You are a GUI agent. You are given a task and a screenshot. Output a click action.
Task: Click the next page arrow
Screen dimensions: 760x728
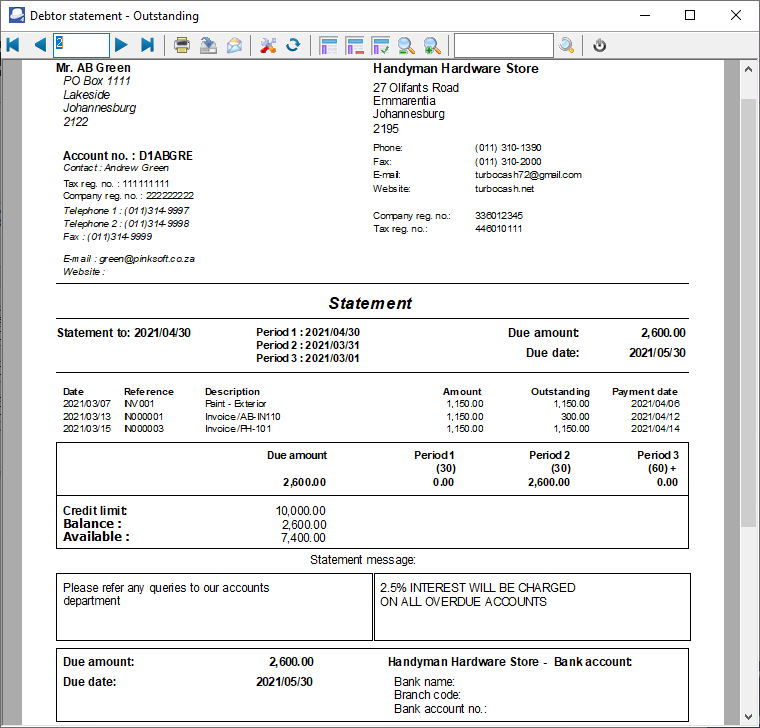click(x=121, y=45)
